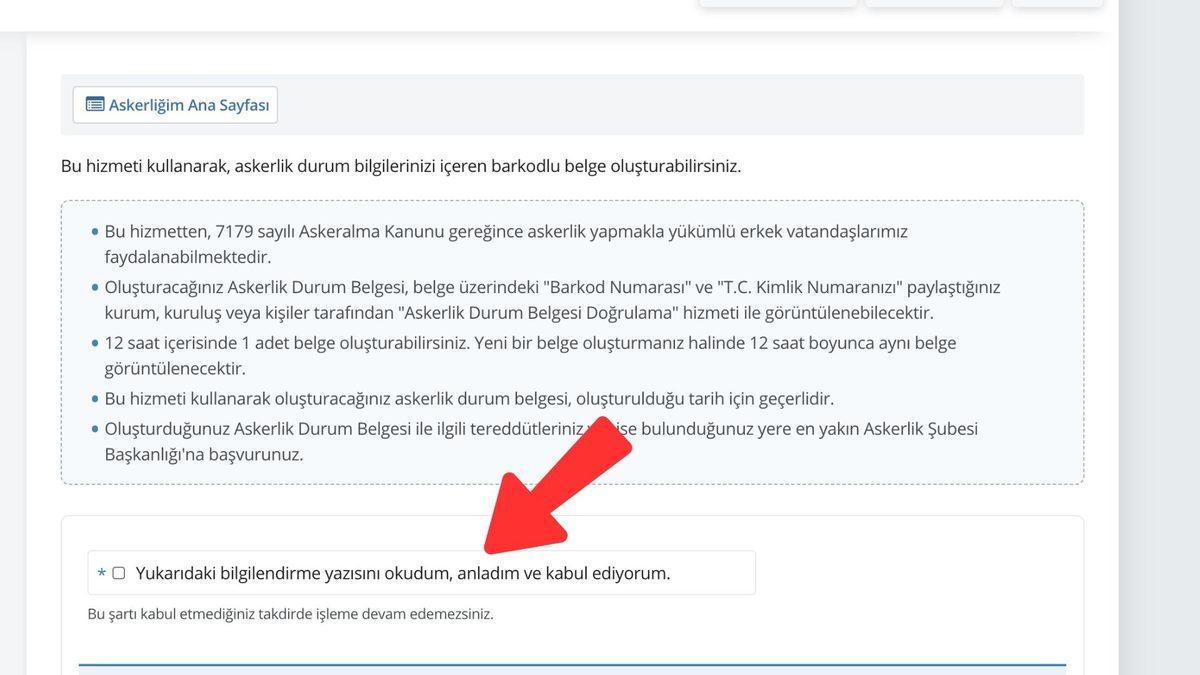Click the service description sentence about barkodlu belge

400,166
